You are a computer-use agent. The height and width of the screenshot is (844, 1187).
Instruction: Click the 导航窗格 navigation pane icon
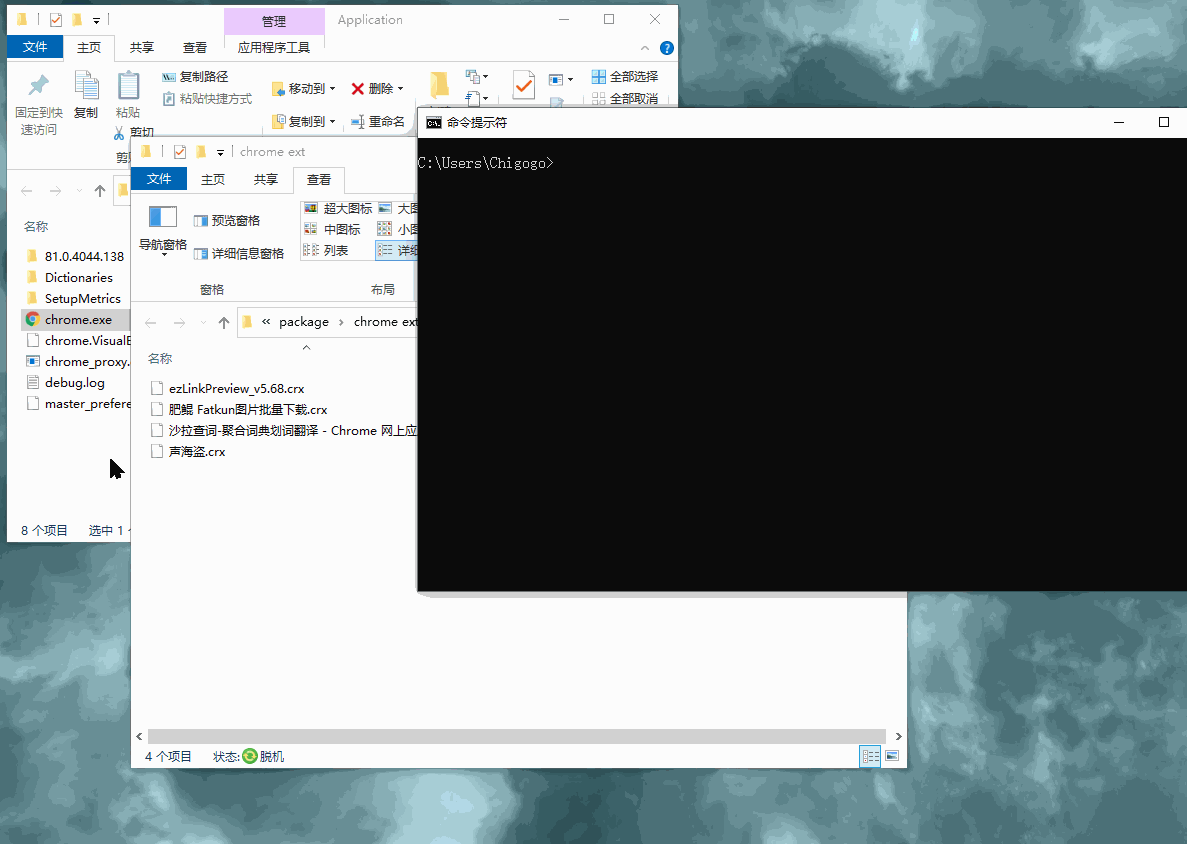(x=162, y=217)
